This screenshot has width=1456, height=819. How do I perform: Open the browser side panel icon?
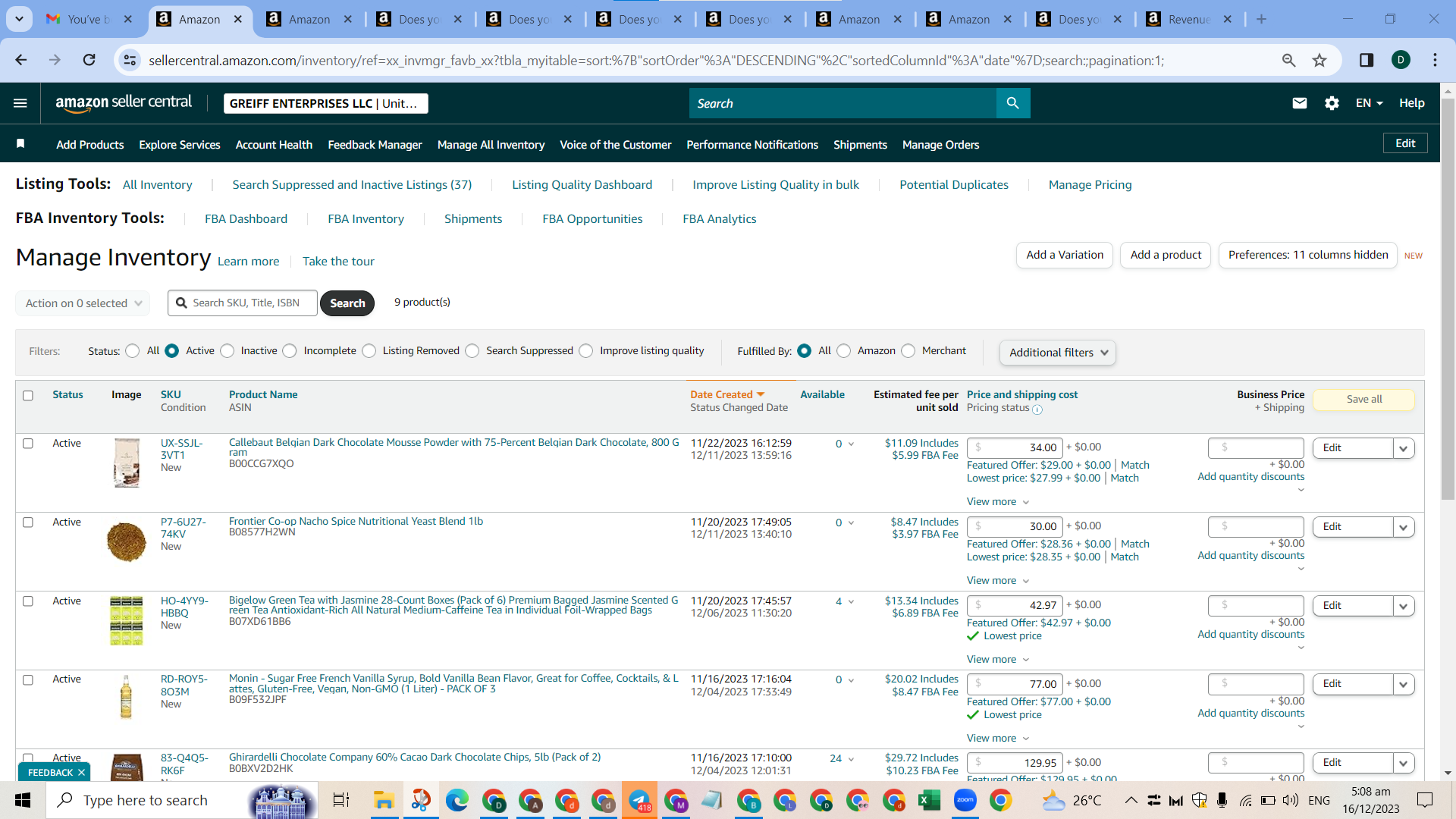tap(1367, 60)
